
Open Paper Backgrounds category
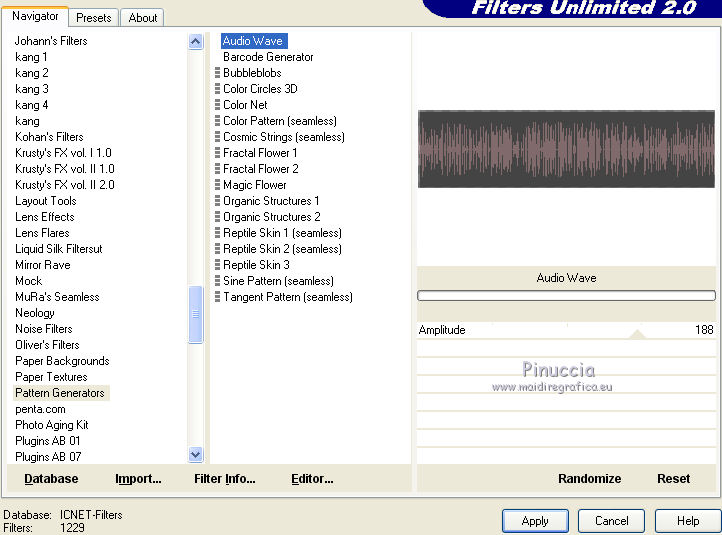(x=62, y=361)
